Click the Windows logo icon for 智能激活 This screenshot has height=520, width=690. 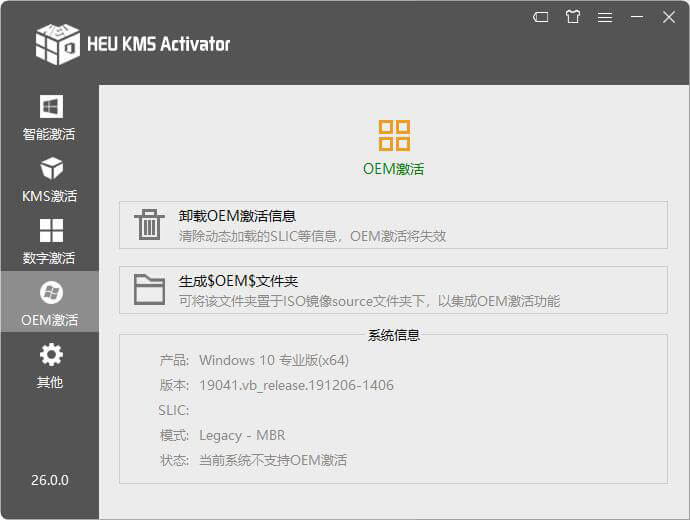50,106
